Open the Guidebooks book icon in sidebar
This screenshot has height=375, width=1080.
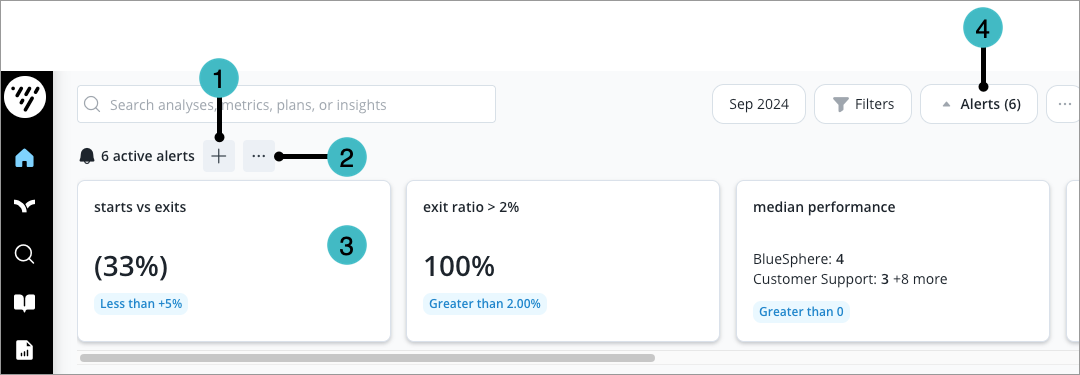point(25,303)
